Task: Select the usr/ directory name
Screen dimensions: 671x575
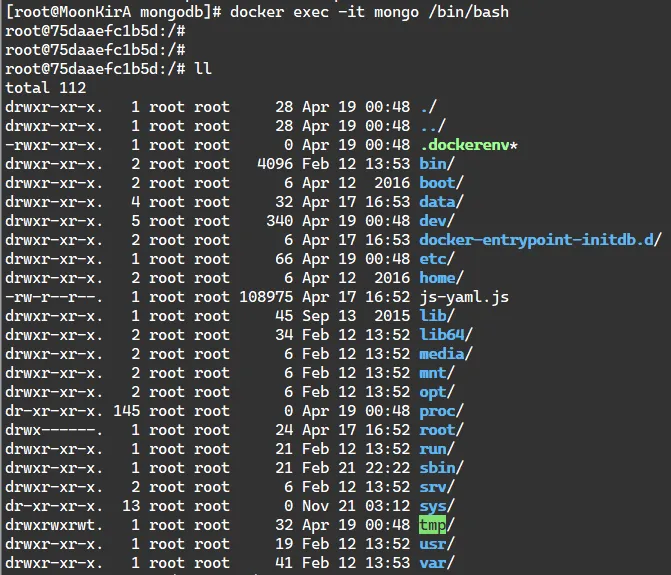Action: tap(437, 544)
